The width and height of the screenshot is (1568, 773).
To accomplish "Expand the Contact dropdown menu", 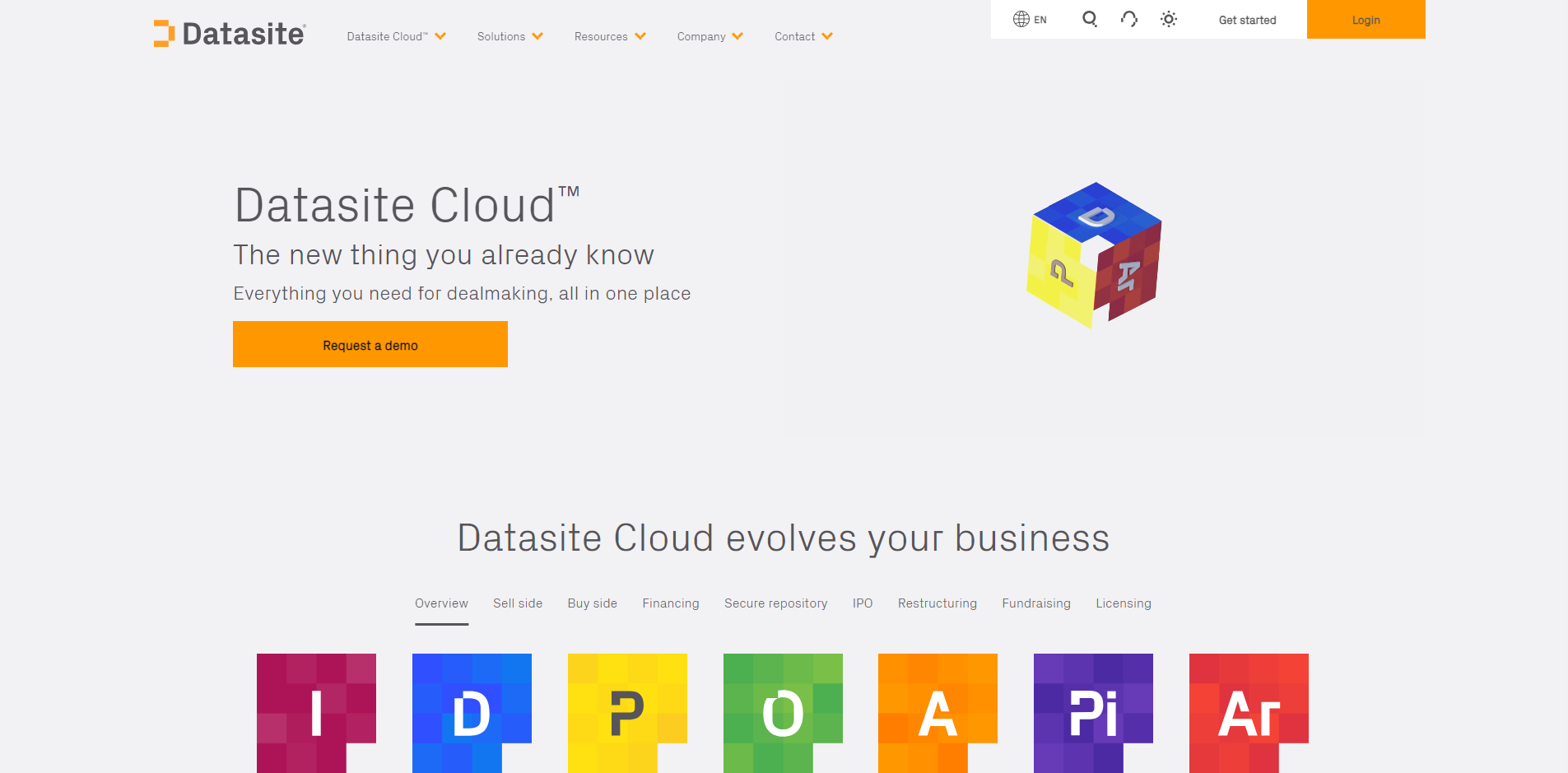I will click(x=803, y=36).
